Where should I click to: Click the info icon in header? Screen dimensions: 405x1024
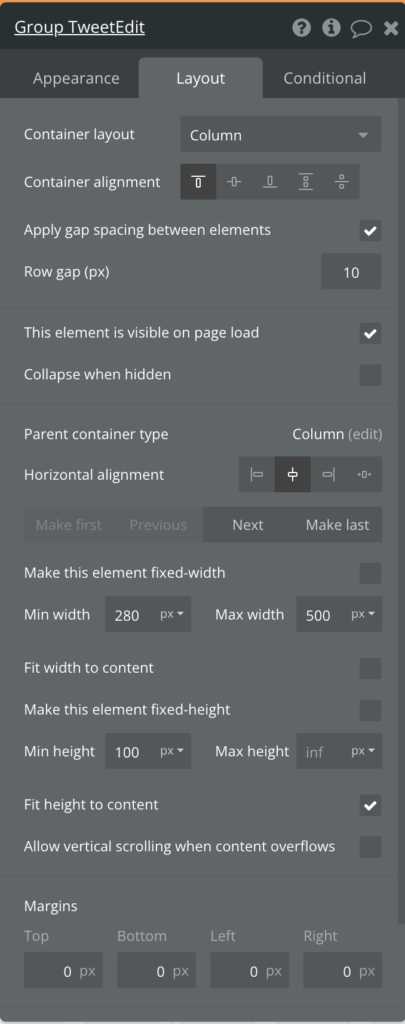331,27
